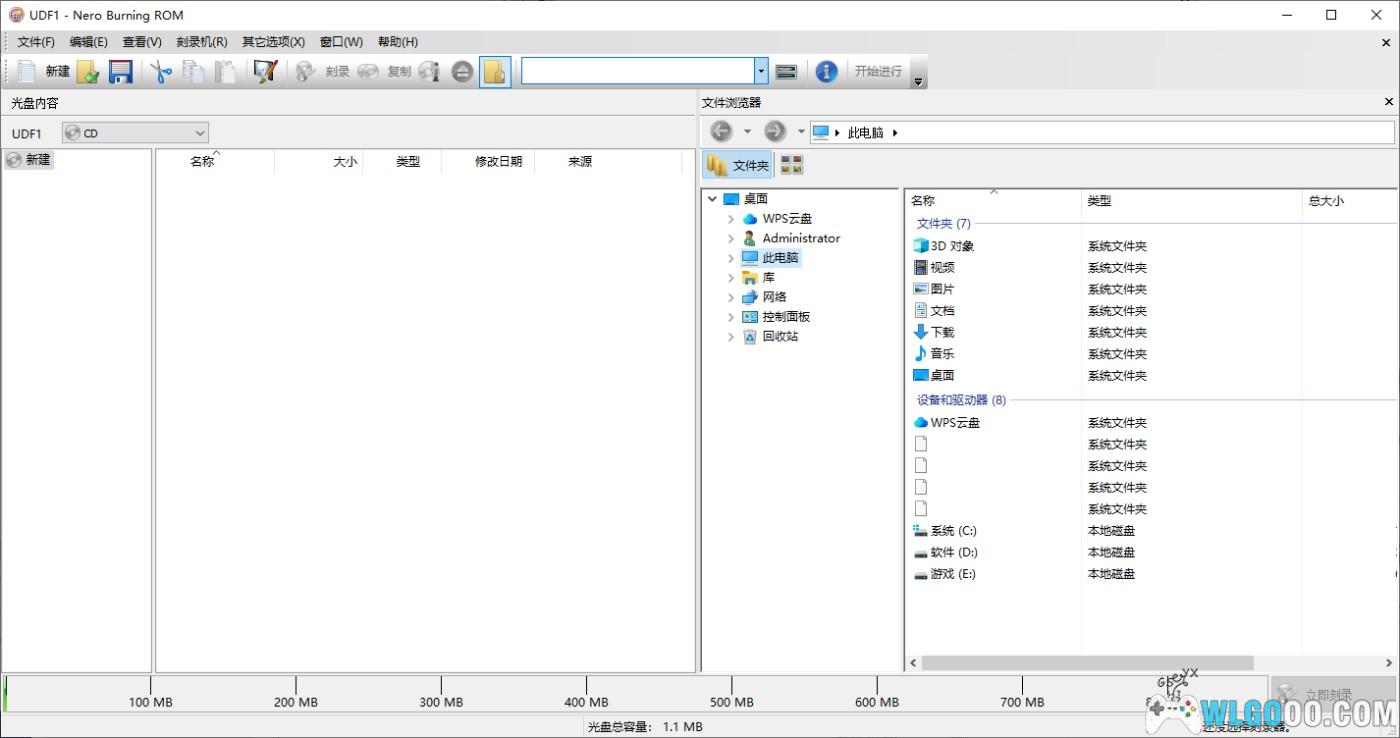
Task: Open the CD disc type dropdown
Action: (x=135, y=133)
